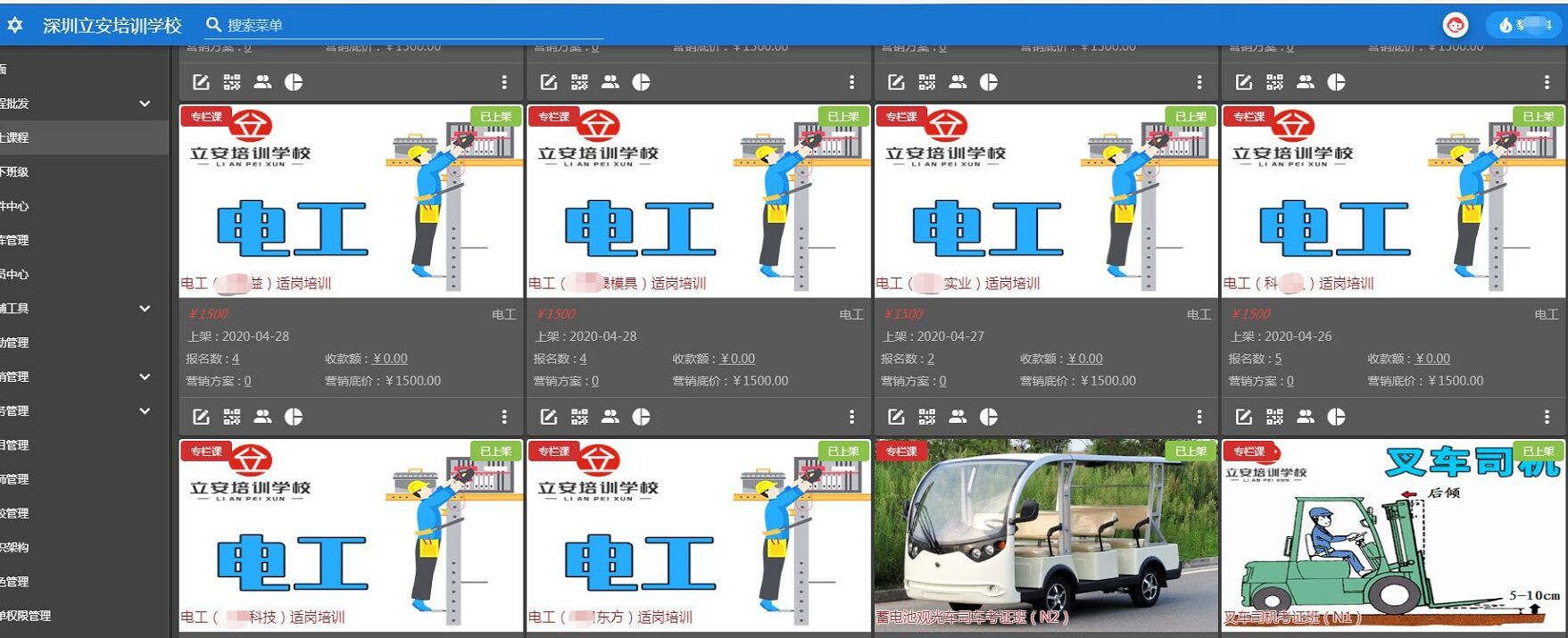The height and width of the screenshot is (638, 1568).
Task: Open three-dot menu on 电工(…模具)适岗培训 card
Action: point(851,417)
